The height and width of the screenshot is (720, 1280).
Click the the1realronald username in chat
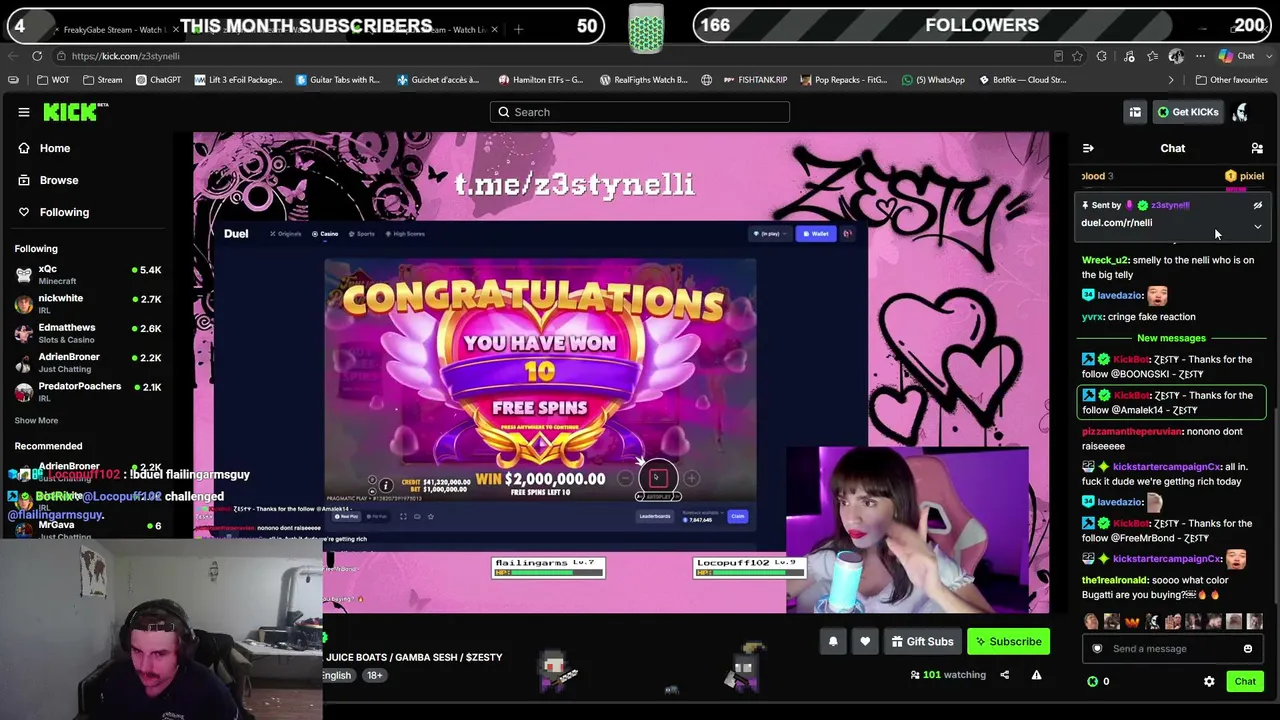[1114, 580]
